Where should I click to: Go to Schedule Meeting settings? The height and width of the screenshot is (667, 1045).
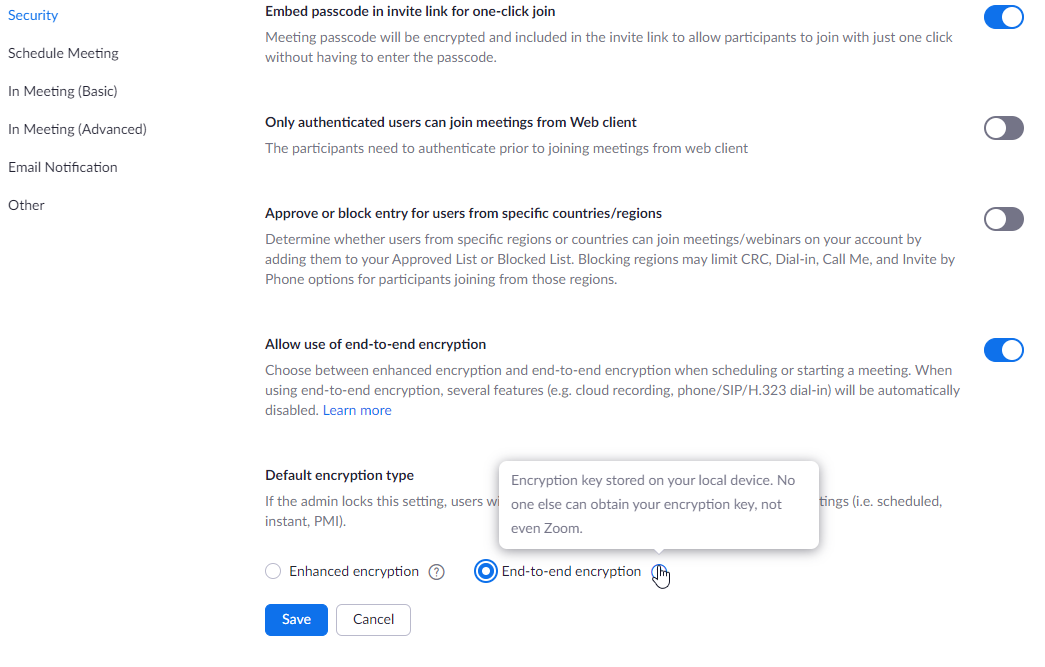tap(63, 53)
